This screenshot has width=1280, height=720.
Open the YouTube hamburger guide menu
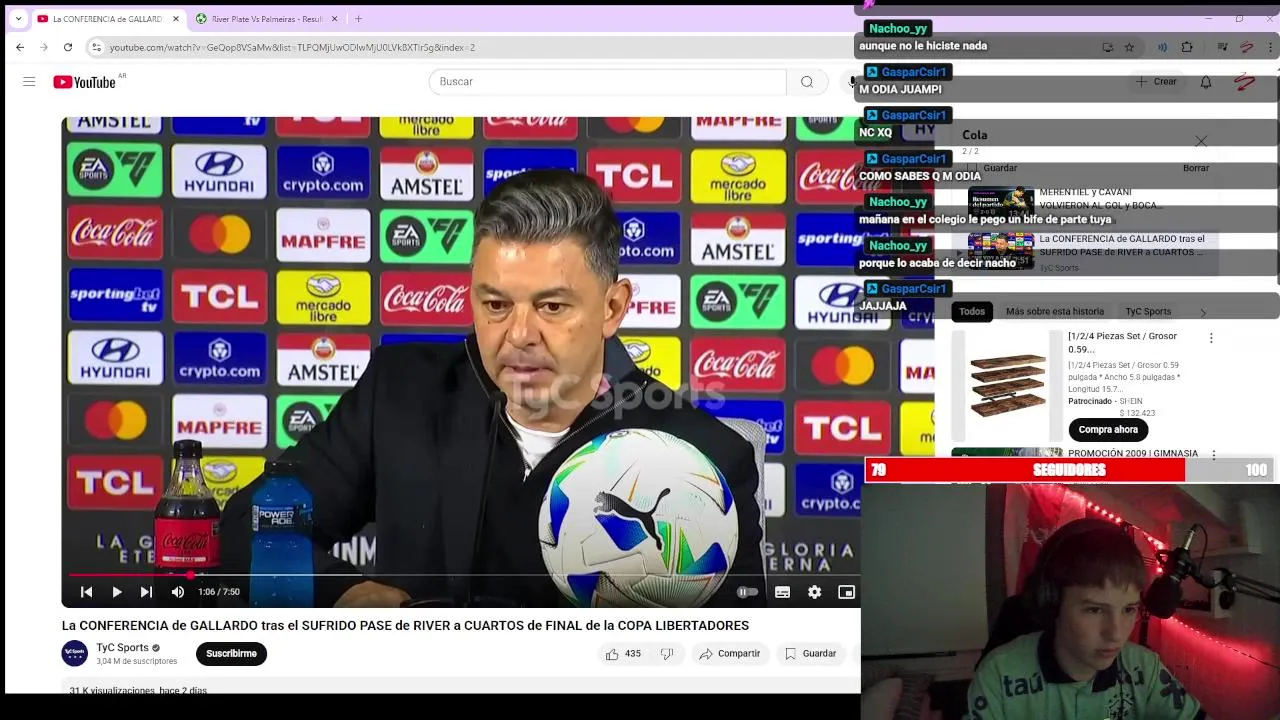point(29,82)
